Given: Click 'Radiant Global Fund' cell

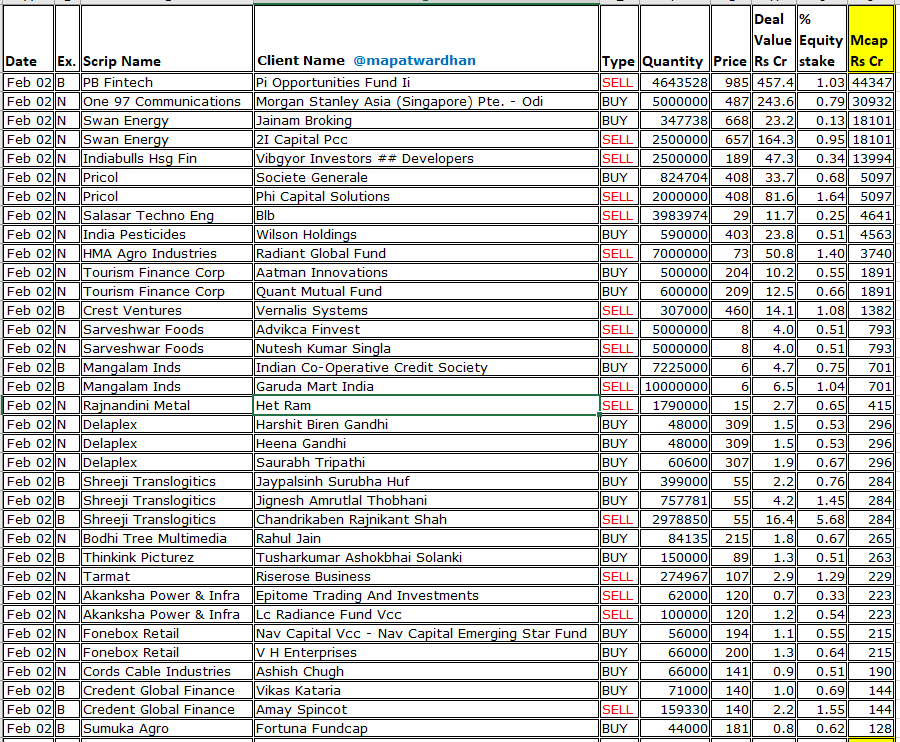Looking at the screenshot, I should 426,253.
